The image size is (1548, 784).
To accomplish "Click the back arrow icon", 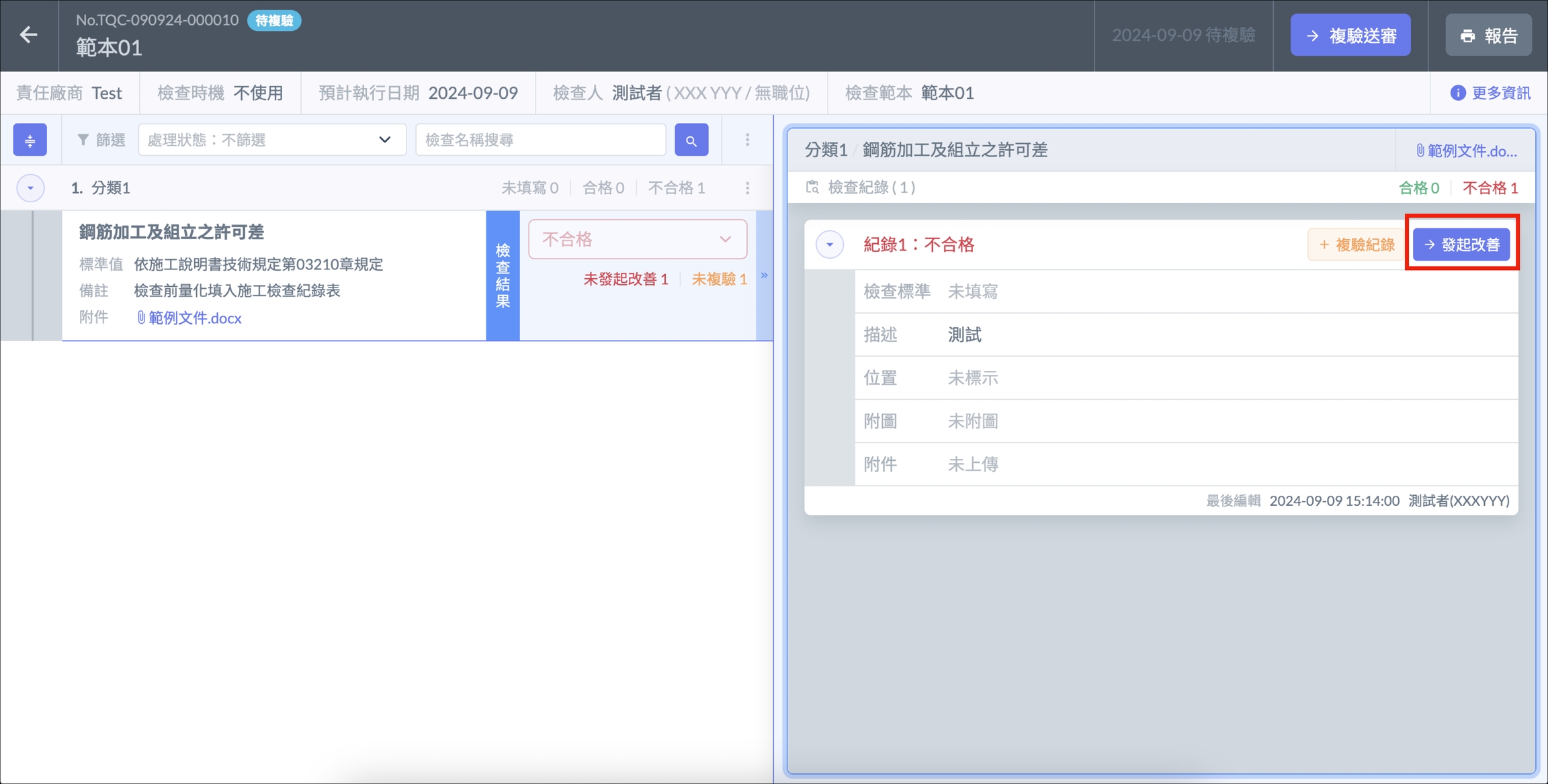I will [x=28, y=35].
